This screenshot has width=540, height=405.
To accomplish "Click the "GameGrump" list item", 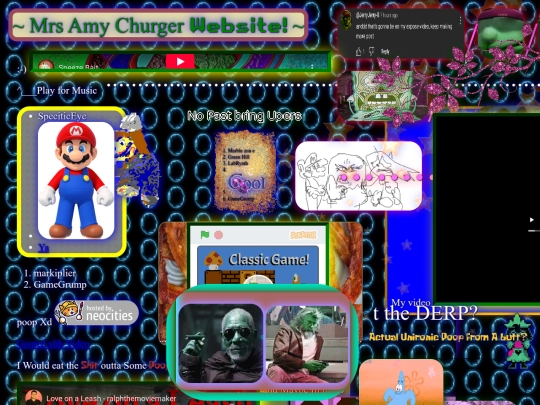I will tap(60, 284).
